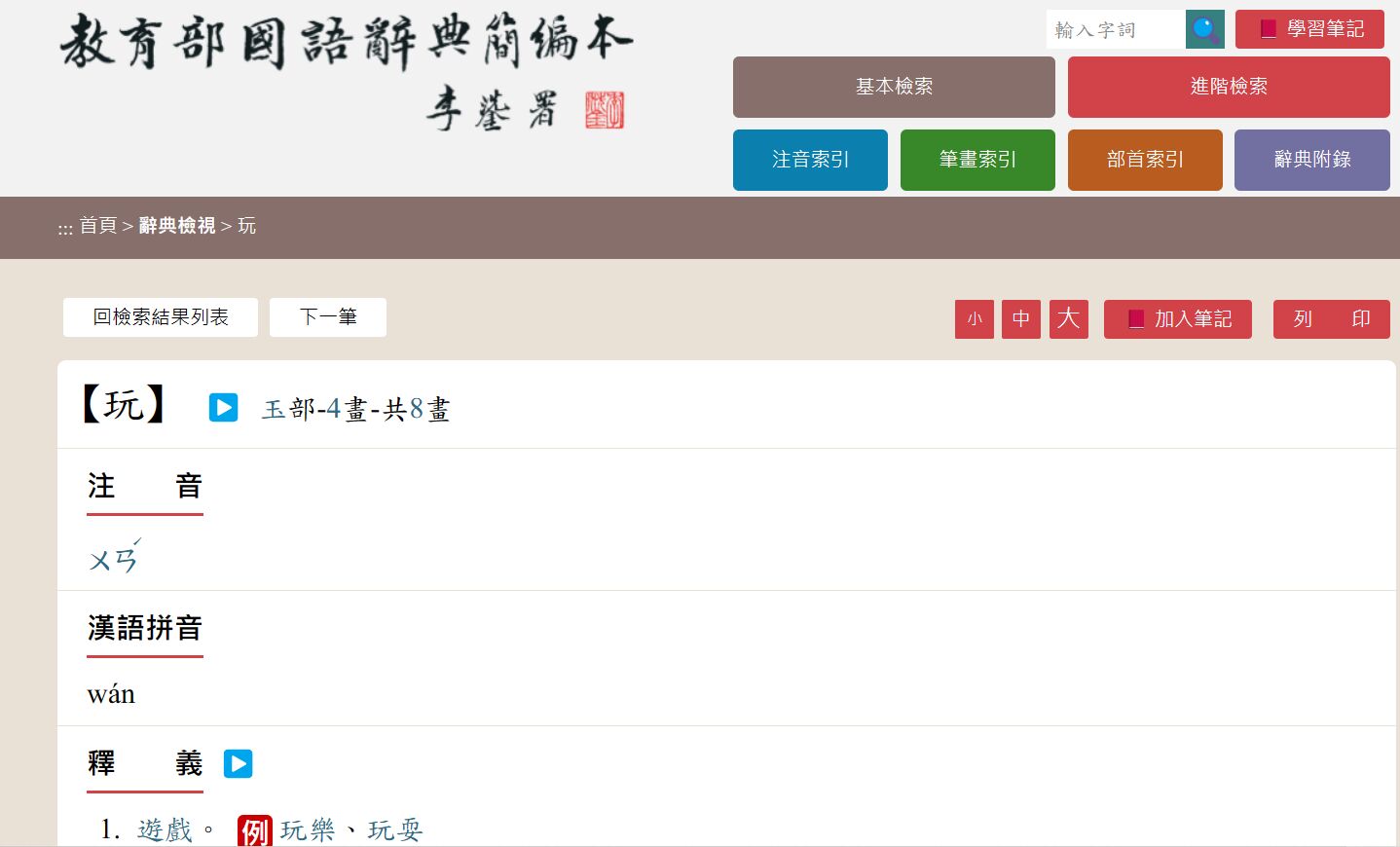
Task: Open the 部首索引 radical index
Action: click(x=1145, y=160)
